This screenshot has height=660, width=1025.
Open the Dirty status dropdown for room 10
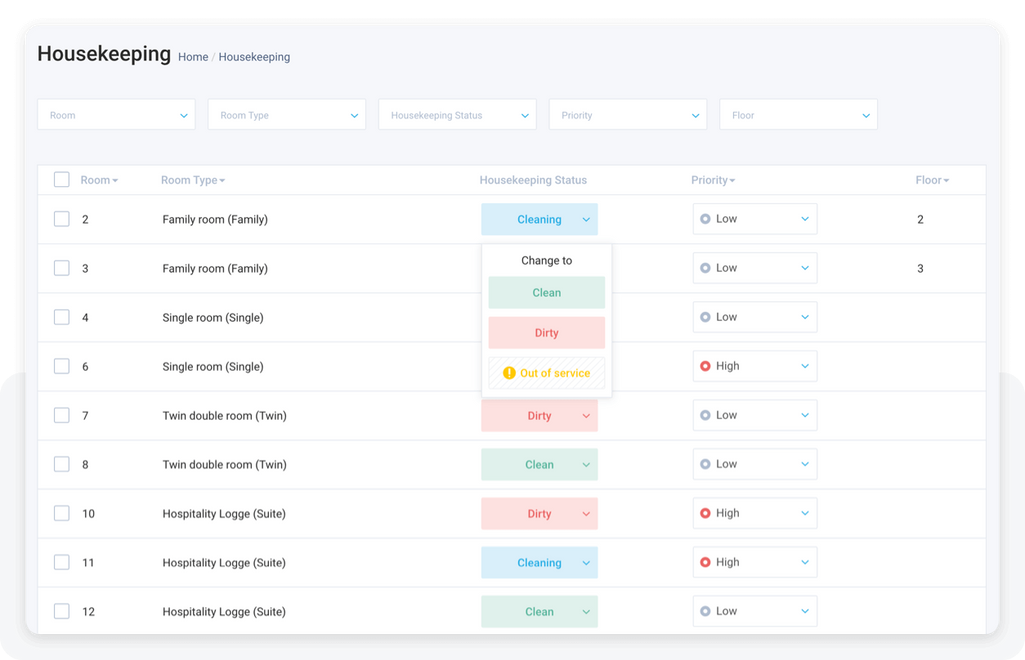539,514
